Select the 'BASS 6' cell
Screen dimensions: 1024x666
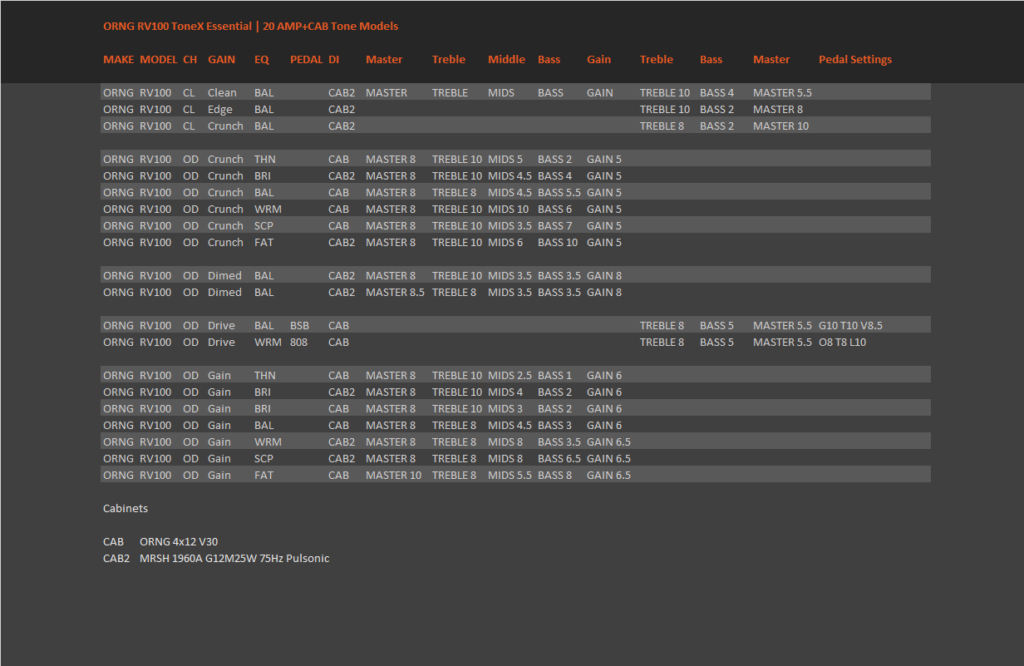point(554,210)
